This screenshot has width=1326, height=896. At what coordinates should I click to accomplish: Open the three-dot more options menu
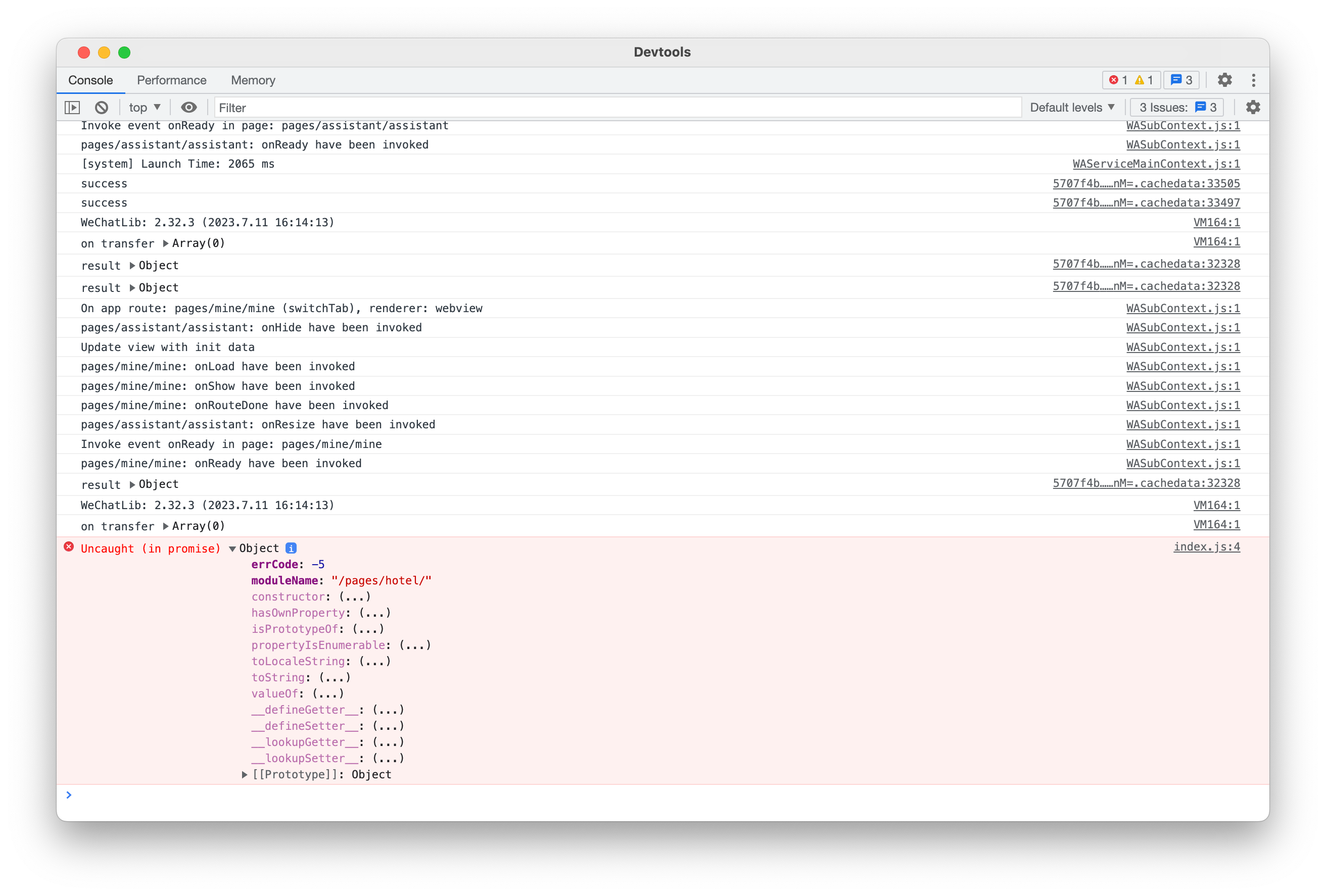pos(1253,80)
